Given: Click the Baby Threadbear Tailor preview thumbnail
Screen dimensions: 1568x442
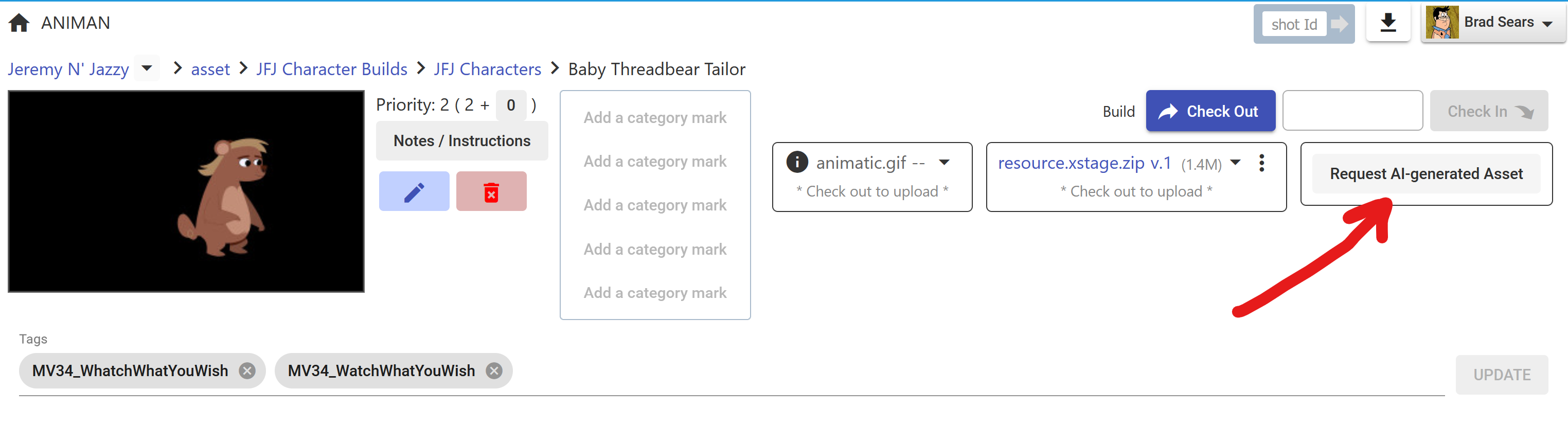Looking at the screenshot, I should [x=186, y=191].
